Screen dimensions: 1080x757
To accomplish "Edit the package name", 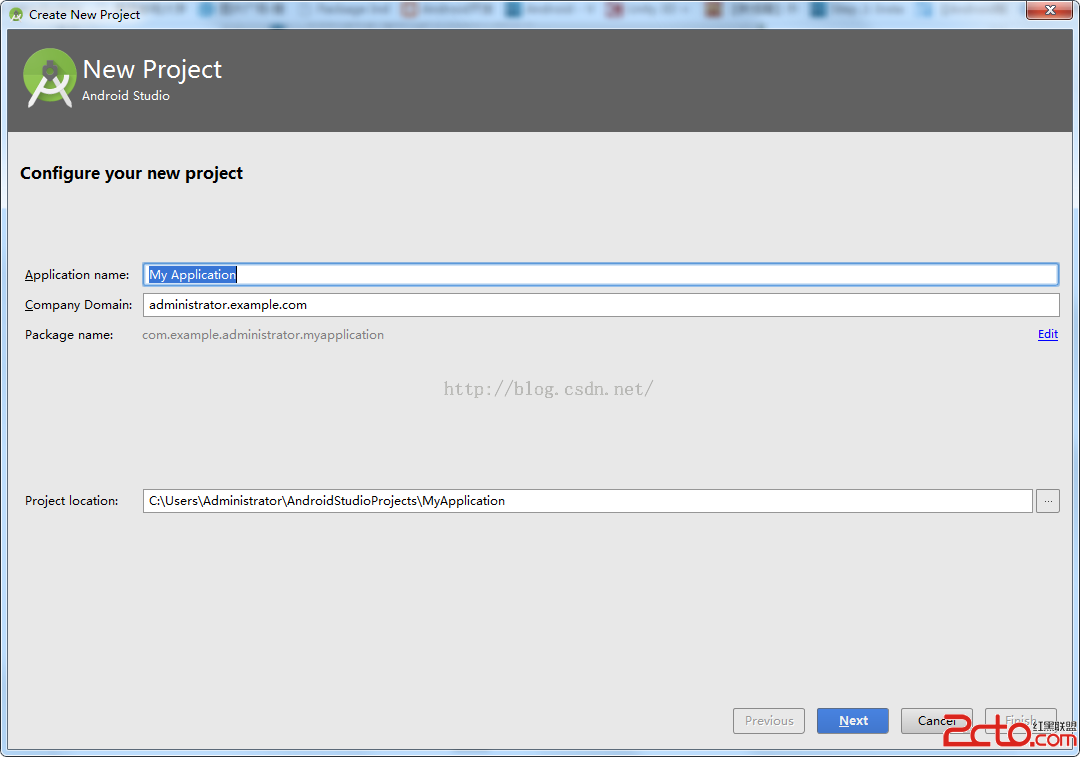I will click(1048, 334).
